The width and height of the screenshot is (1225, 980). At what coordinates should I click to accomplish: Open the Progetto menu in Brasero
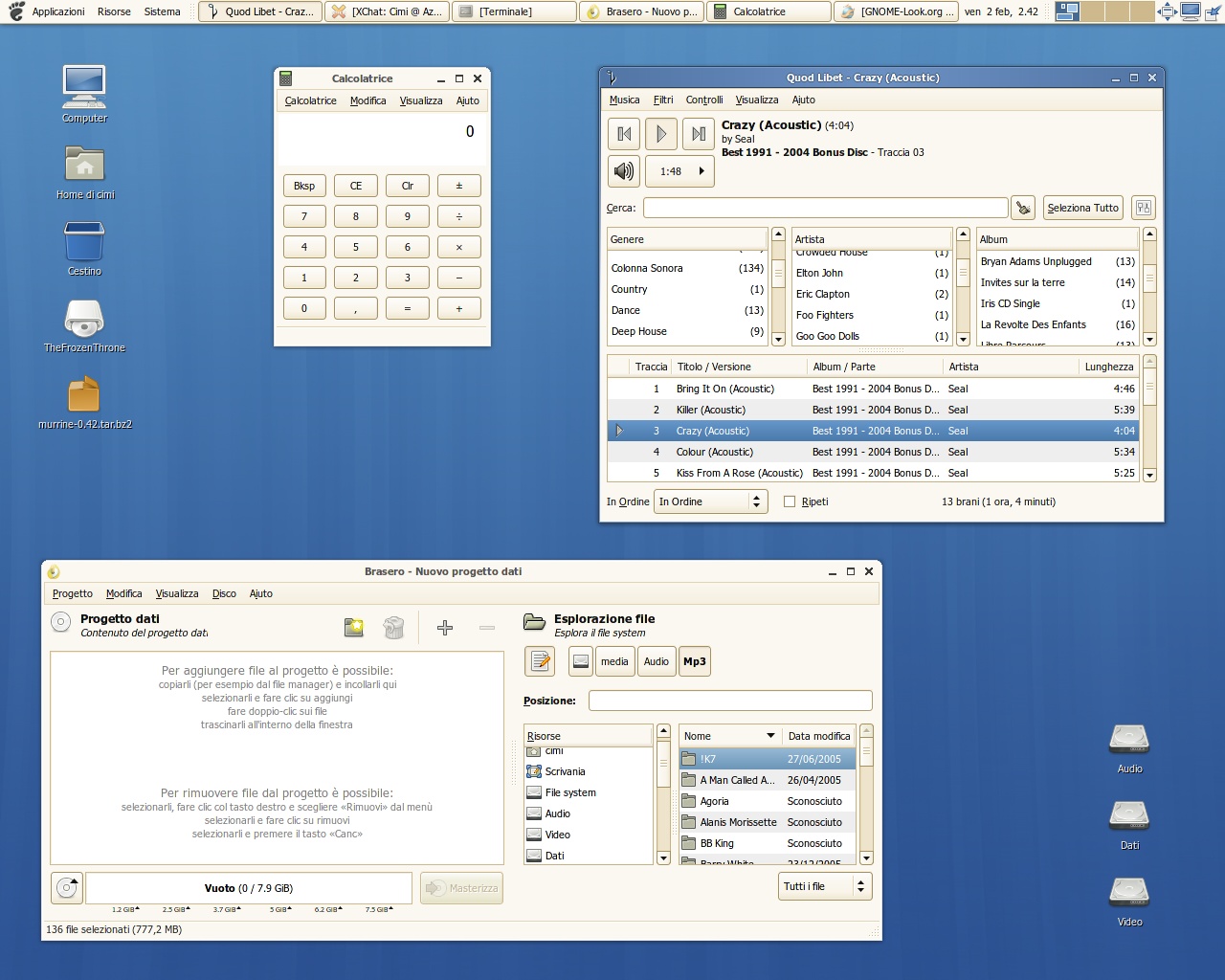73,593
